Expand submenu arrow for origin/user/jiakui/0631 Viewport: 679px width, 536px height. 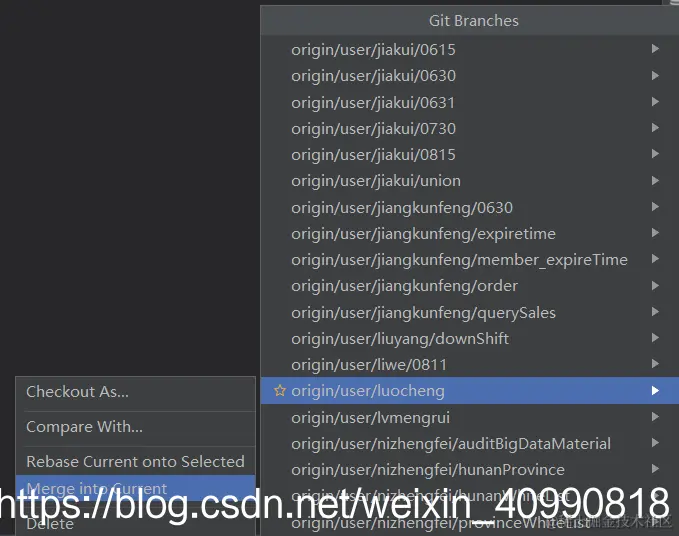pos(655,102)
